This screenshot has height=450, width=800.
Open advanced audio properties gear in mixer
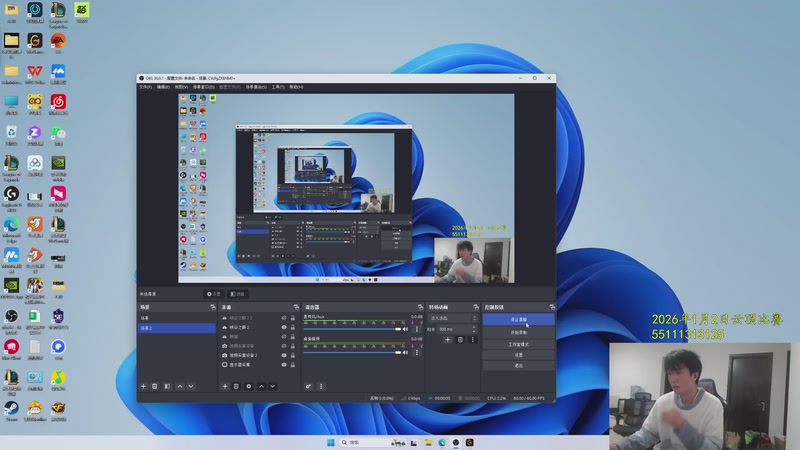[x=308, y=386]
